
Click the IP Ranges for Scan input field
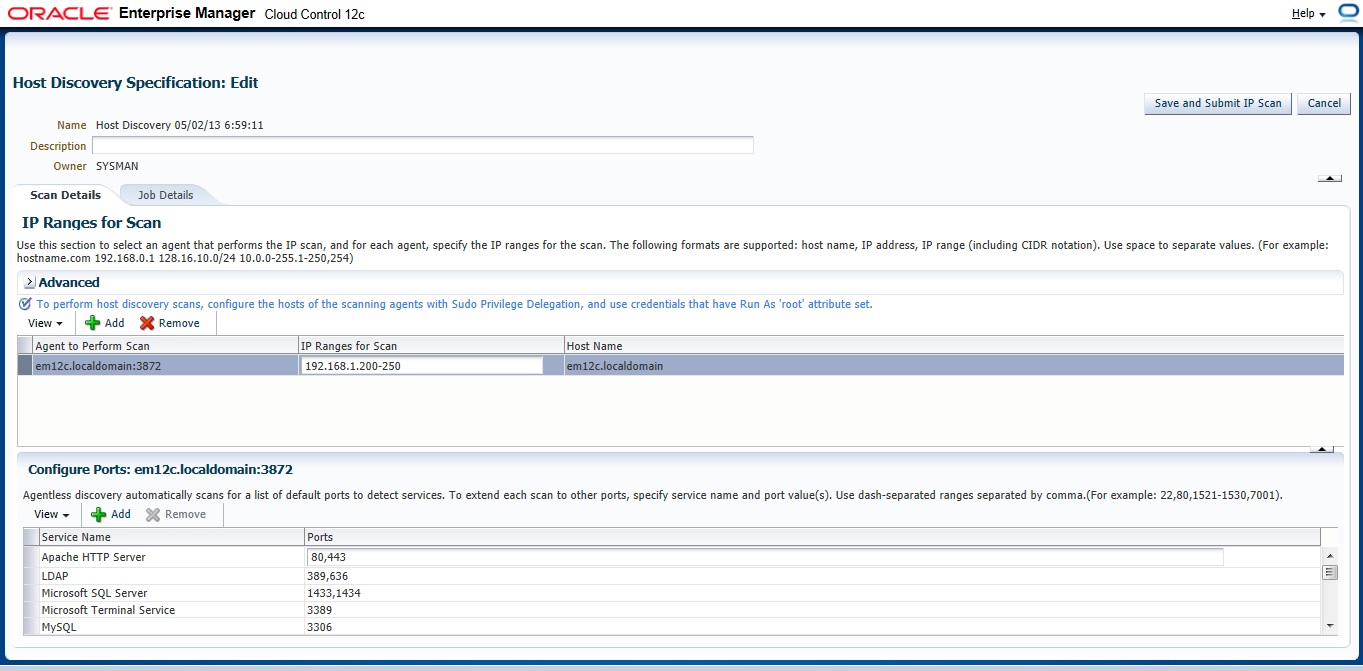(x=422, y=366)
